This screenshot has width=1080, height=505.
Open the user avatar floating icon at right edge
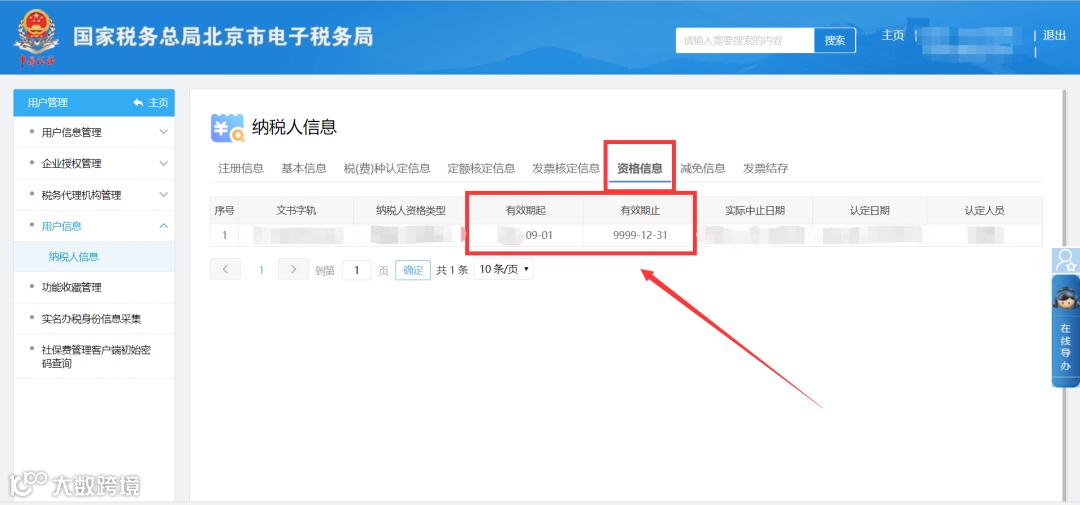click(1066, 260)
